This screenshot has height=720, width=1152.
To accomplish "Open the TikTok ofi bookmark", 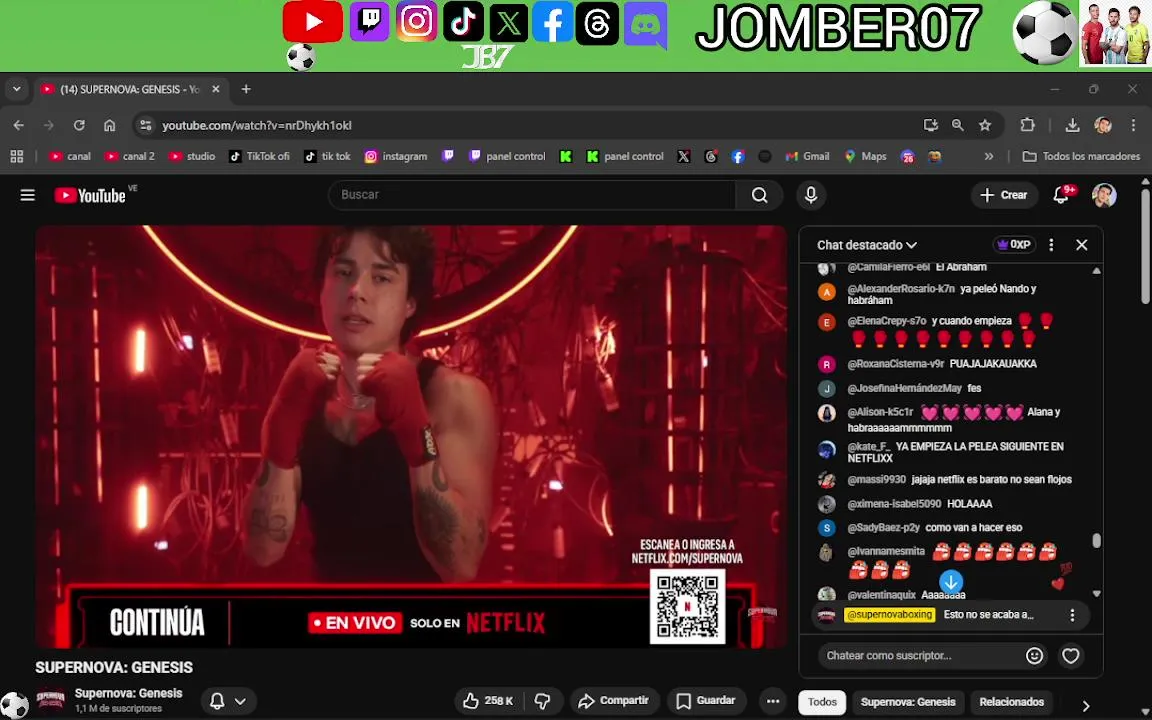I will point(259,156).
